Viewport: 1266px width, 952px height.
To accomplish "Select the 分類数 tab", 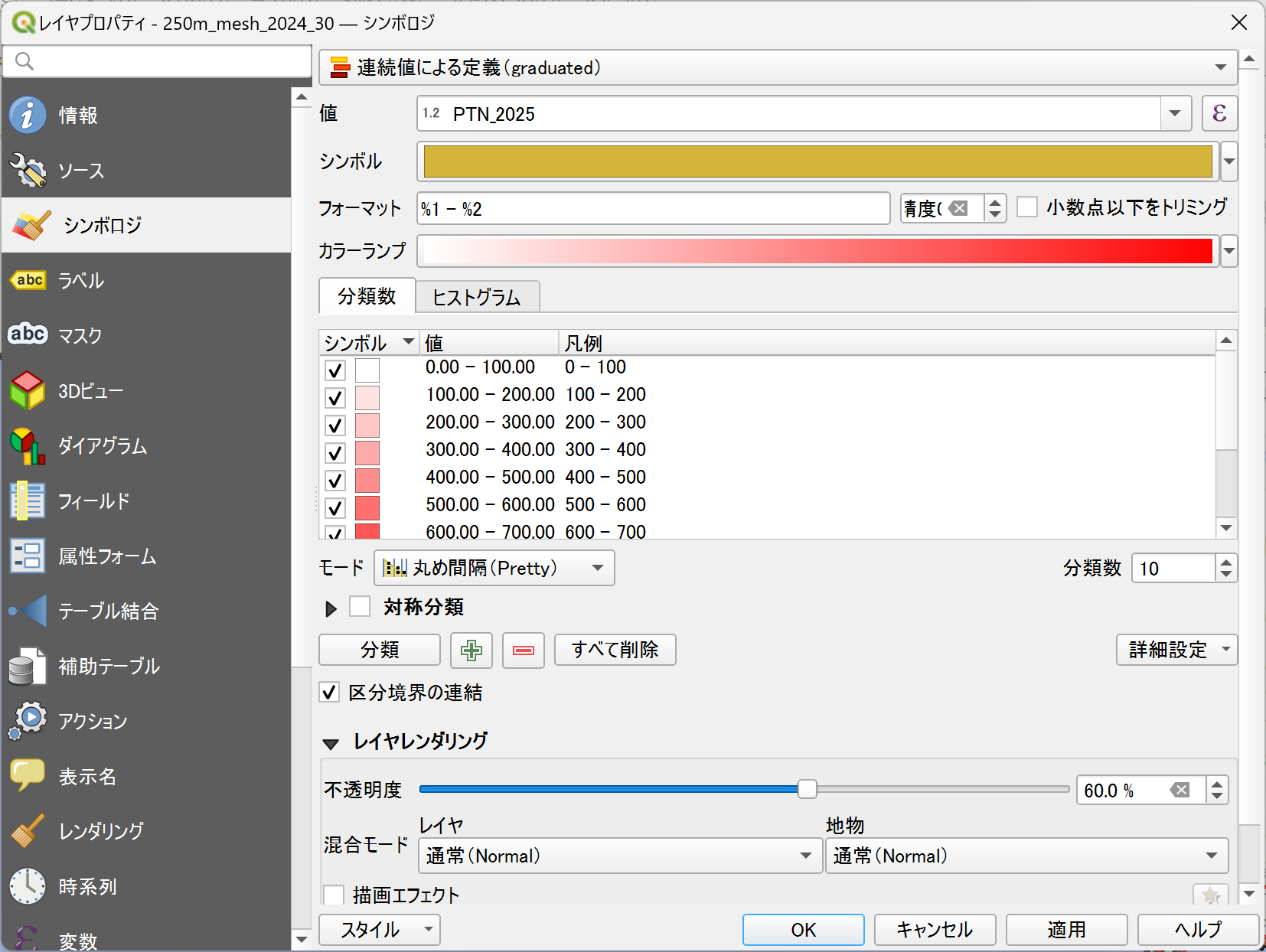I will (x=367, y=297).
